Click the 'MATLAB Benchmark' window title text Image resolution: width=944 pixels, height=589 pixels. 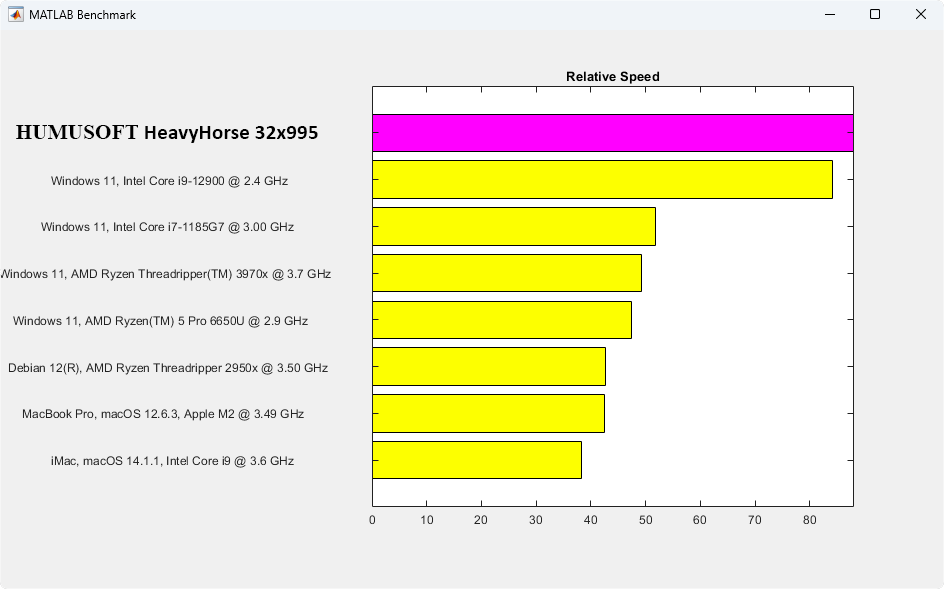coord(82,15)
